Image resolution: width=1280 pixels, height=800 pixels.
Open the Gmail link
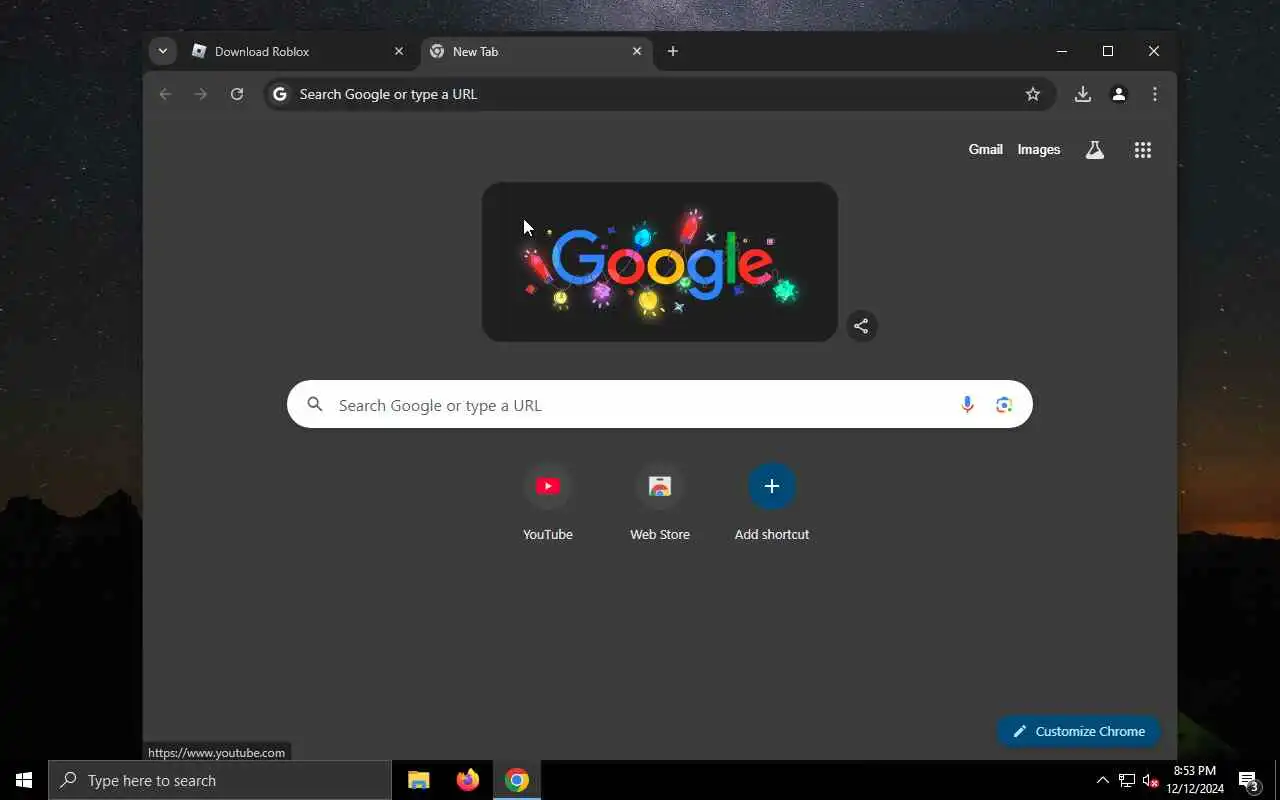(985, 150)
